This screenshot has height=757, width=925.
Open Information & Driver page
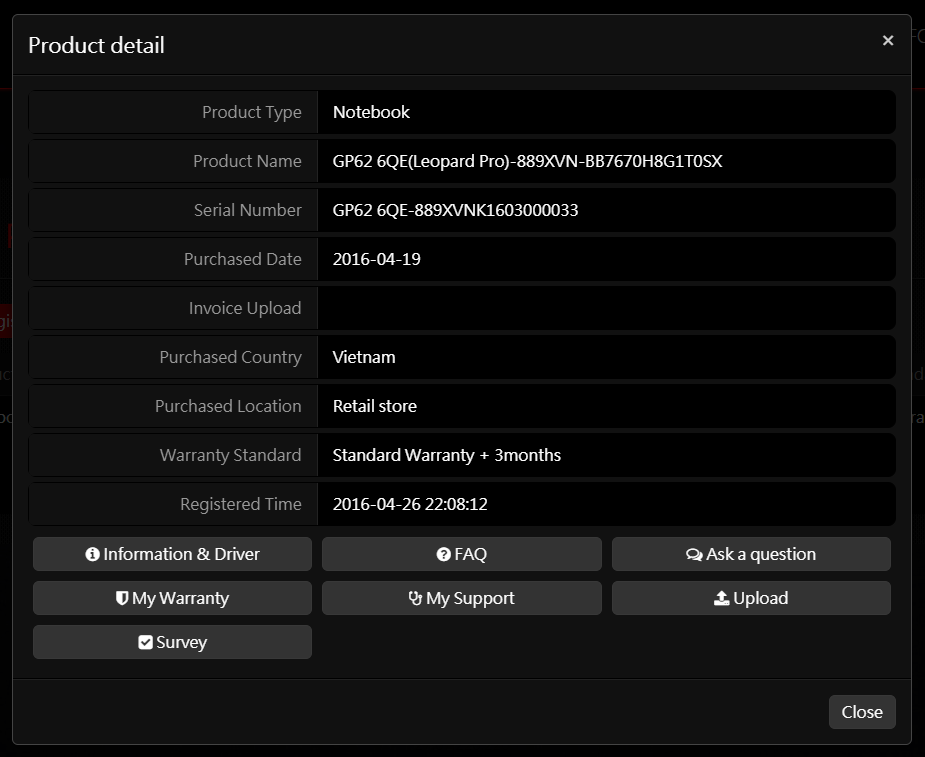(x=172, y=553)
